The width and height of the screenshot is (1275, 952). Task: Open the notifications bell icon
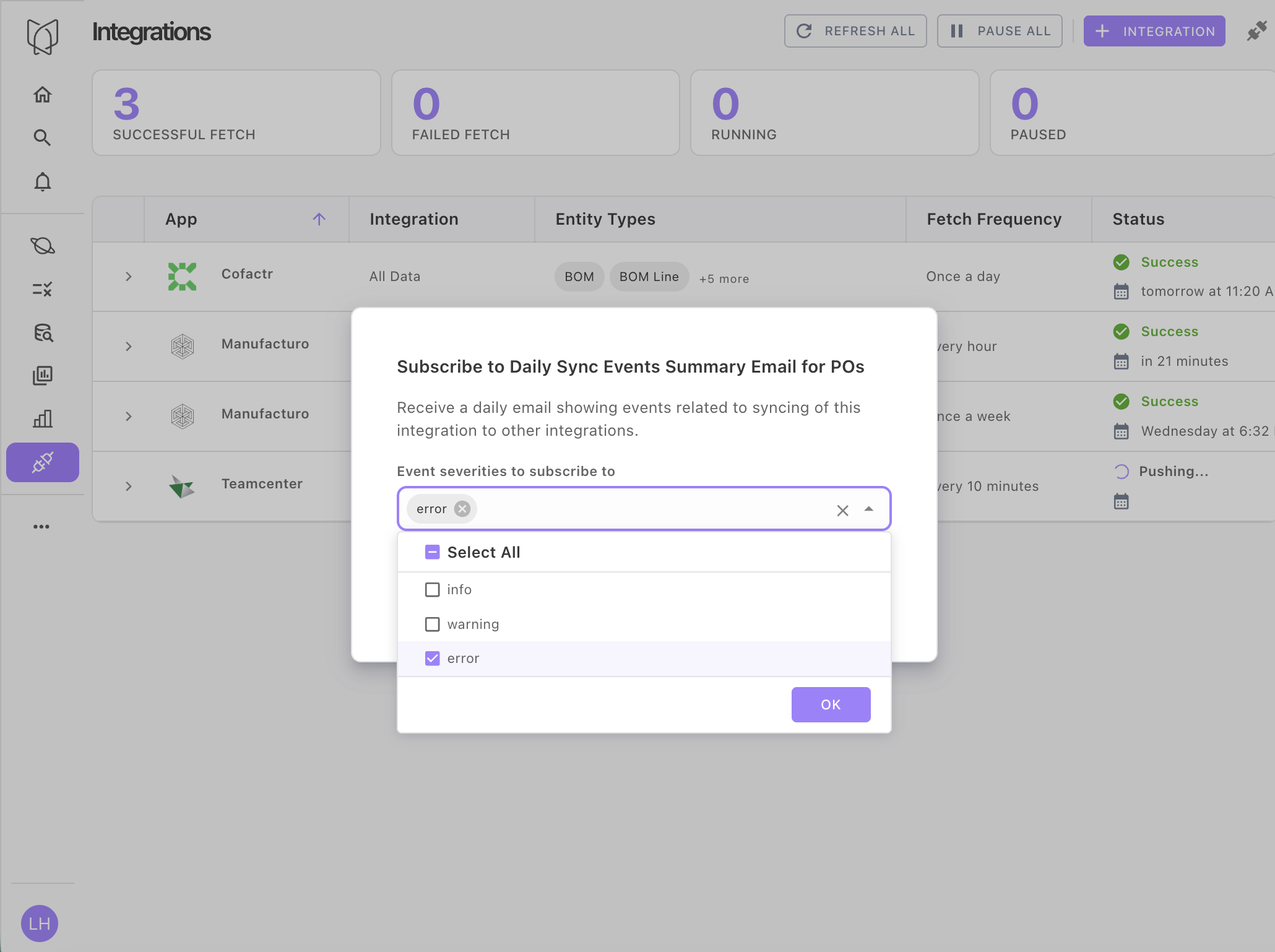pos(42,182)
